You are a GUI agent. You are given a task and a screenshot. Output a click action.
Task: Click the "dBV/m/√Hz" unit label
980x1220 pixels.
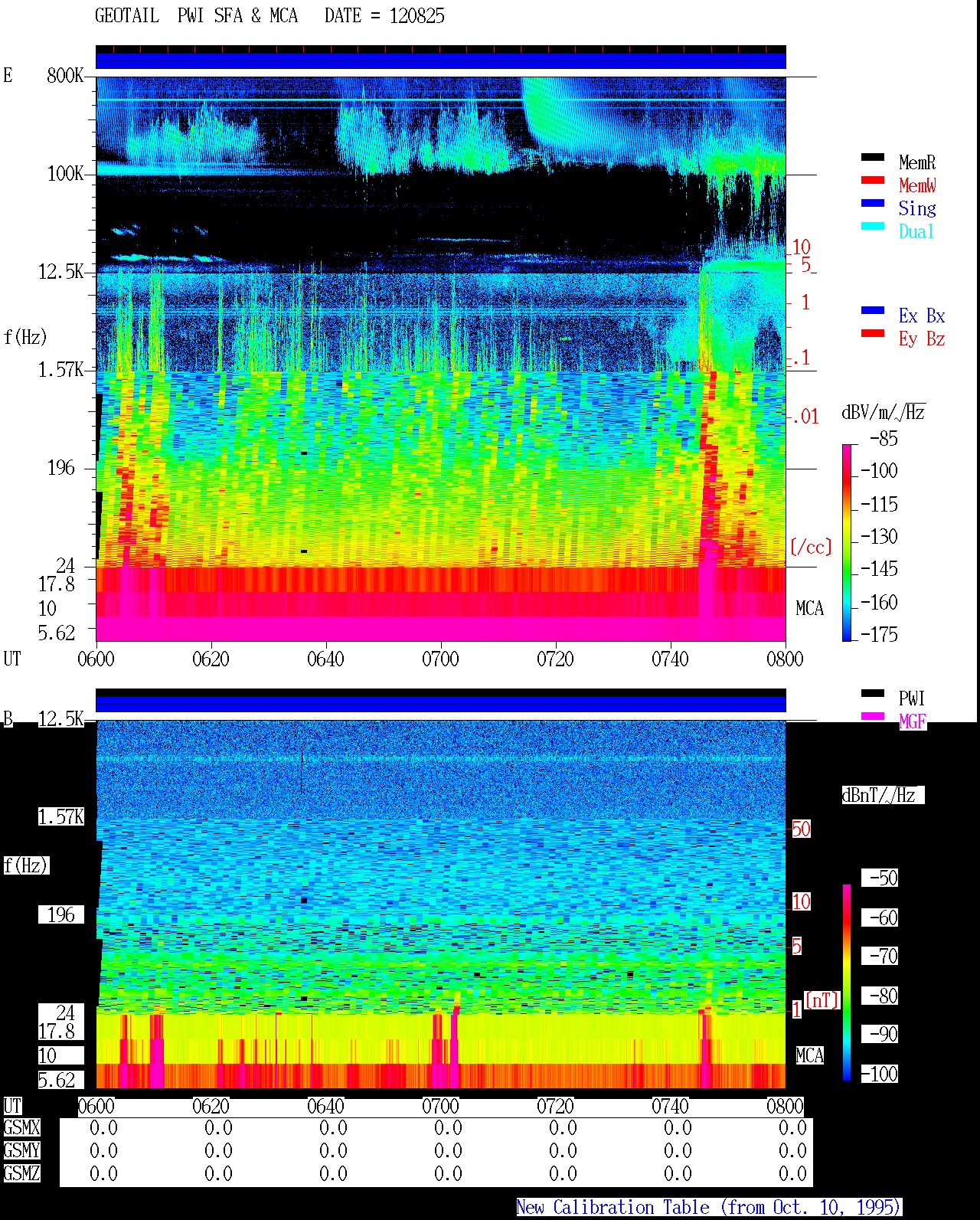click(884, 412)
